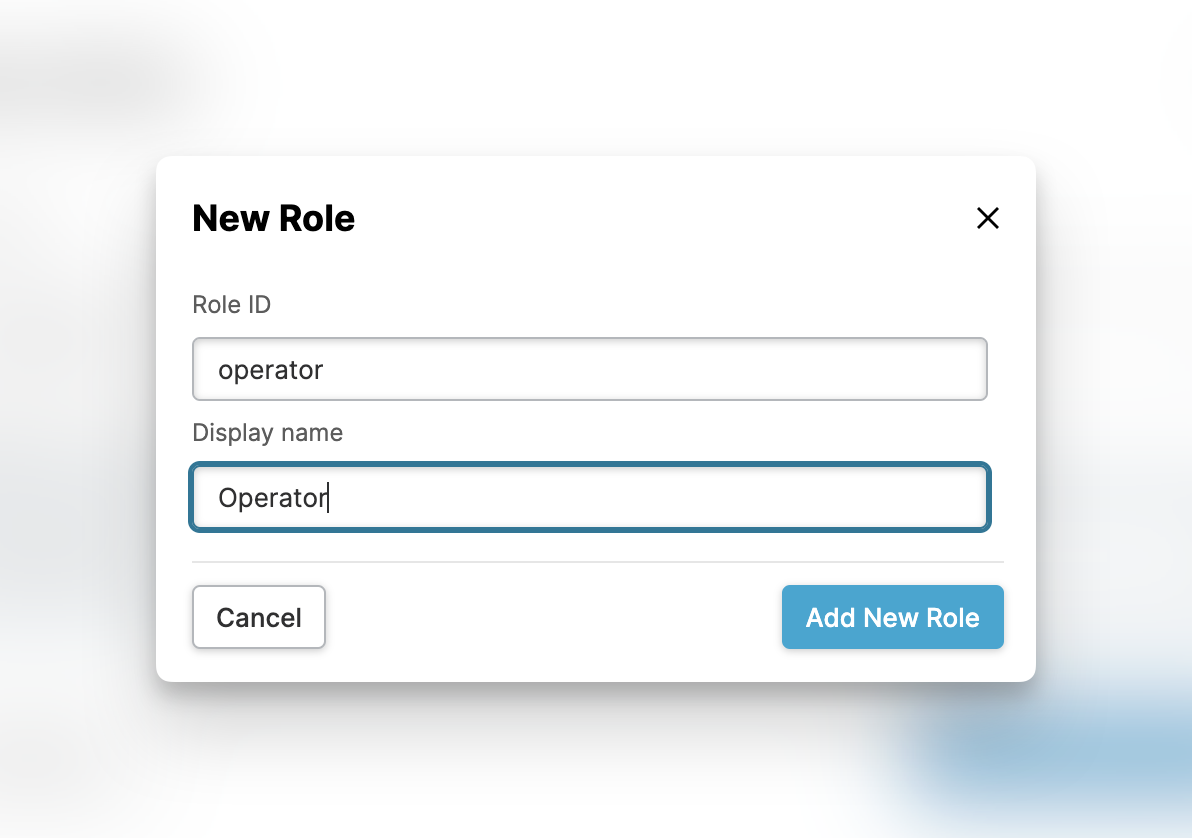Dismiss the role creation modal via X icon
Screen dimensions: 1192x838
[987, 218]
